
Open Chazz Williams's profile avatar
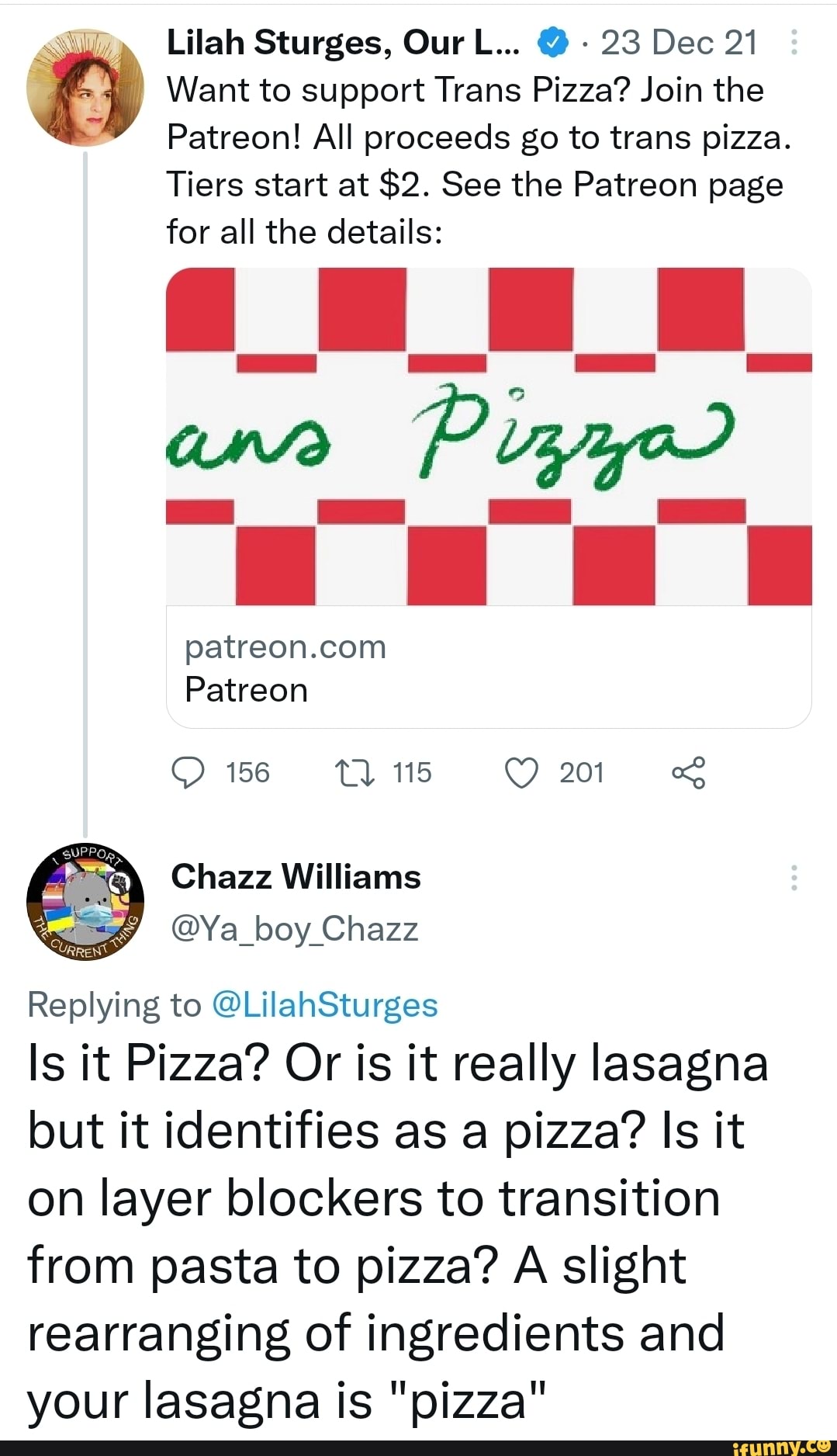(85, 900)
